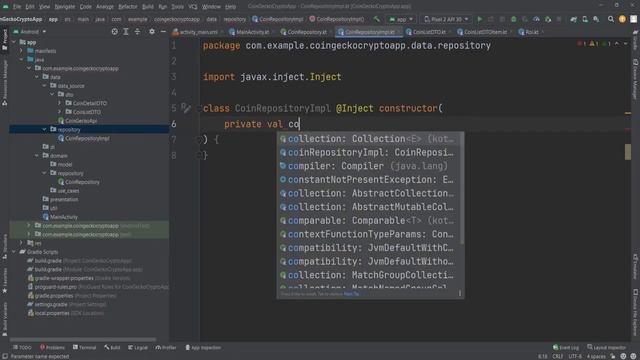The width and height of the screenshot is (640, 360).
Task: Open Search Everywhere magnifier icon
Action: [611, 19]
